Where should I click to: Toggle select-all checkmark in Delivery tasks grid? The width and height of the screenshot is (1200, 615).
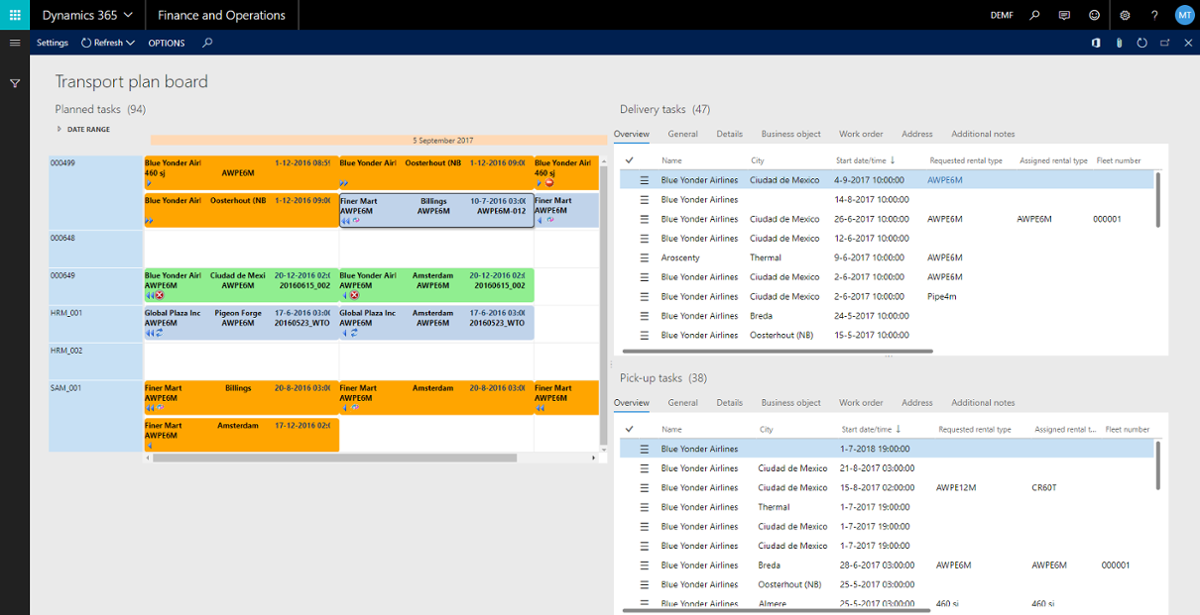(629, 160)
